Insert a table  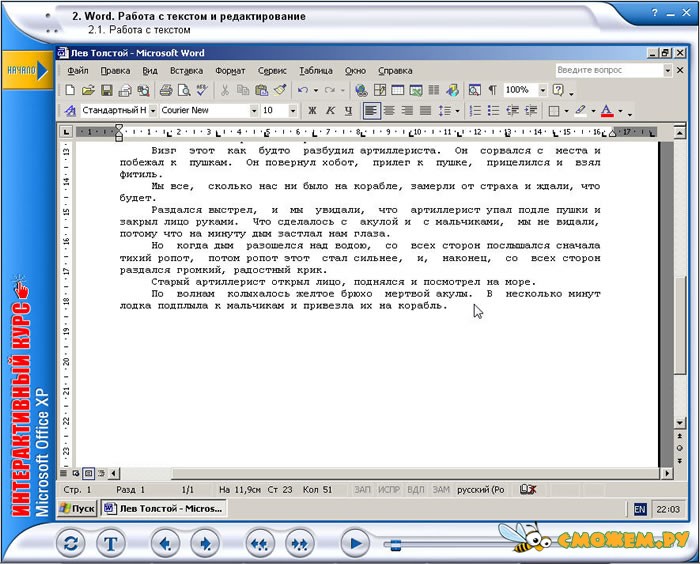tap(397, 90)
